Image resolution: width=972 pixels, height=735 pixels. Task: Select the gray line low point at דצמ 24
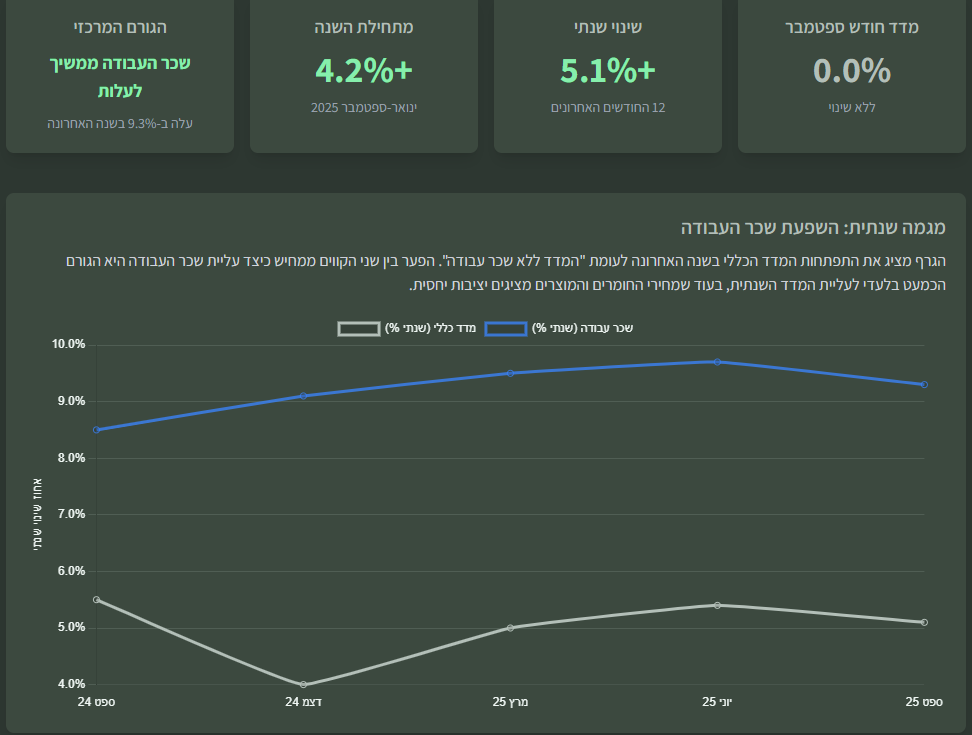(x=303, y=685)
